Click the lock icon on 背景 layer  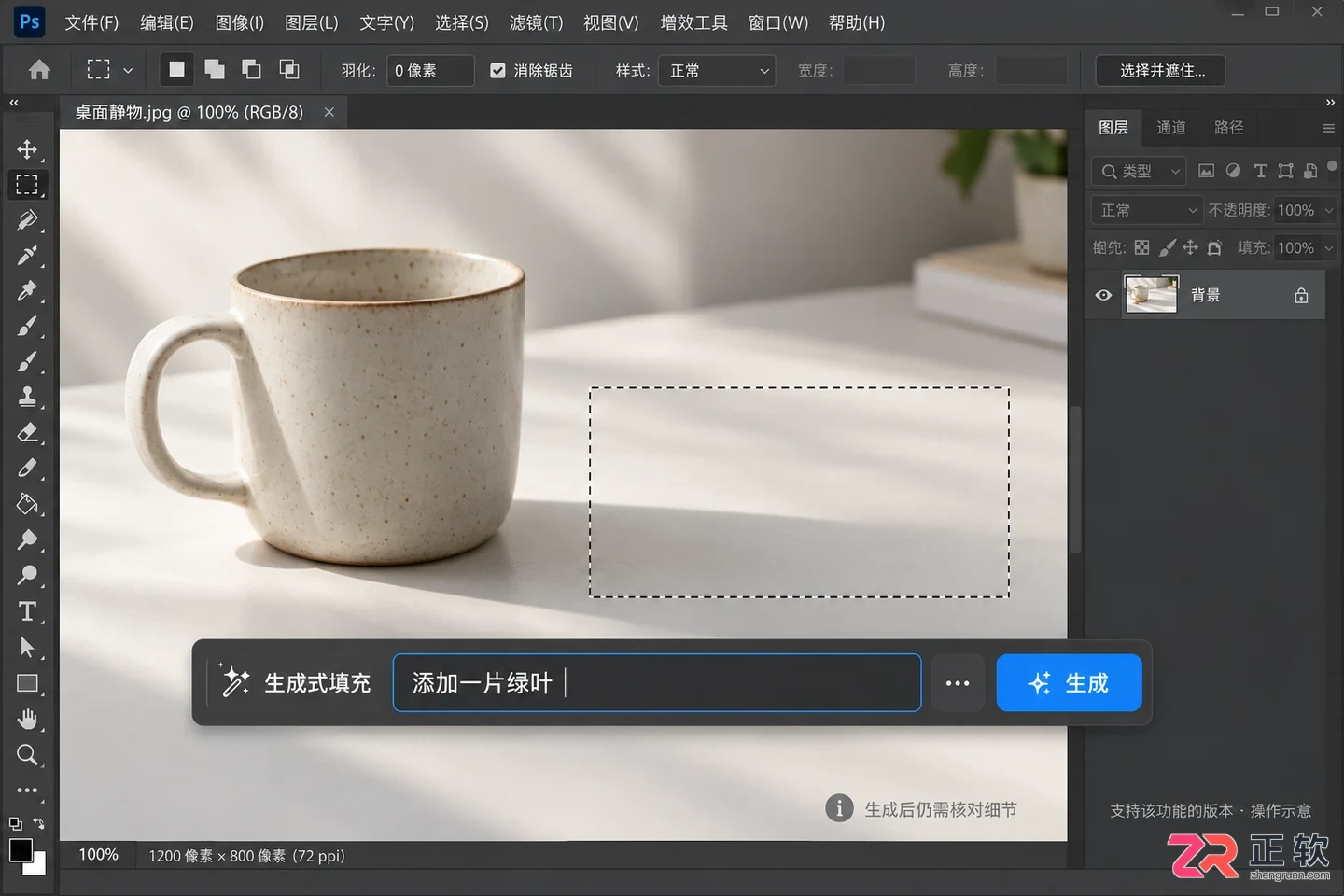click(1301, 295)
